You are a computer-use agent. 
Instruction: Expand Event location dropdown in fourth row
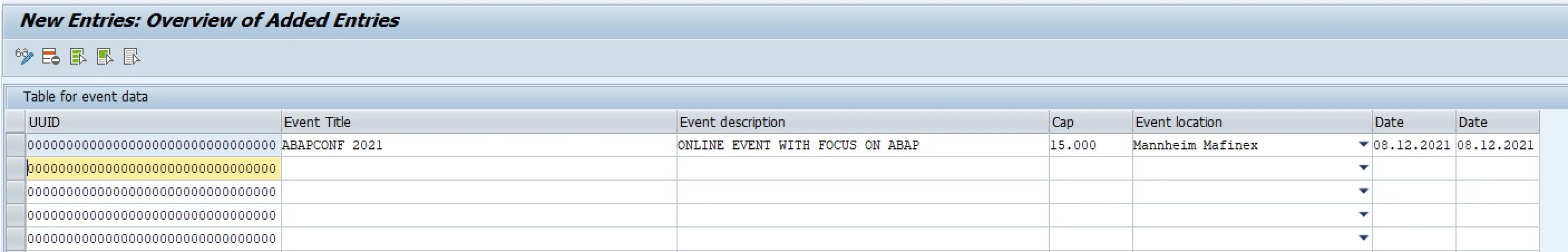1363,214
